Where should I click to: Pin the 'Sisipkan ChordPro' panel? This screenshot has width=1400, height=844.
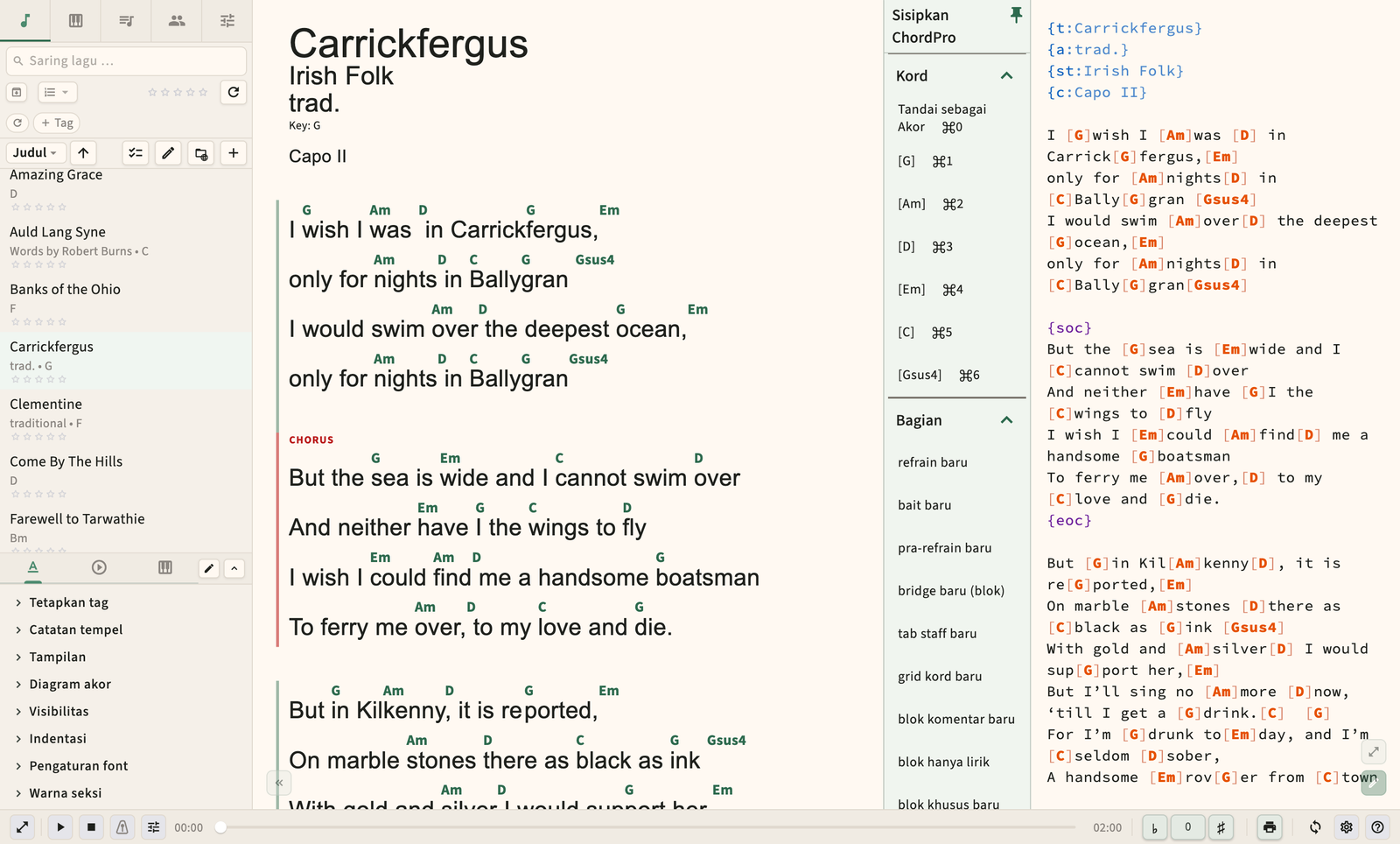coord(1016,15)
